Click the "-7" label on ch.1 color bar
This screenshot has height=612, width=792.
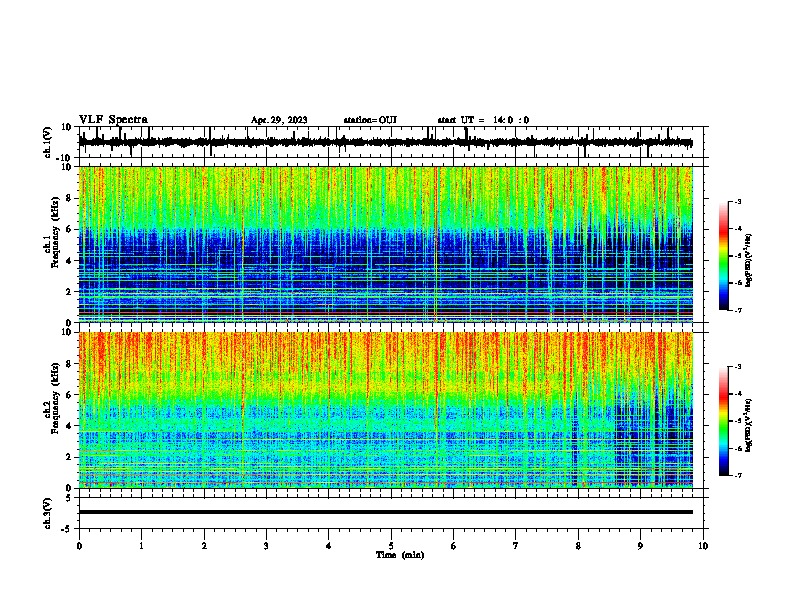pos(738,310)
